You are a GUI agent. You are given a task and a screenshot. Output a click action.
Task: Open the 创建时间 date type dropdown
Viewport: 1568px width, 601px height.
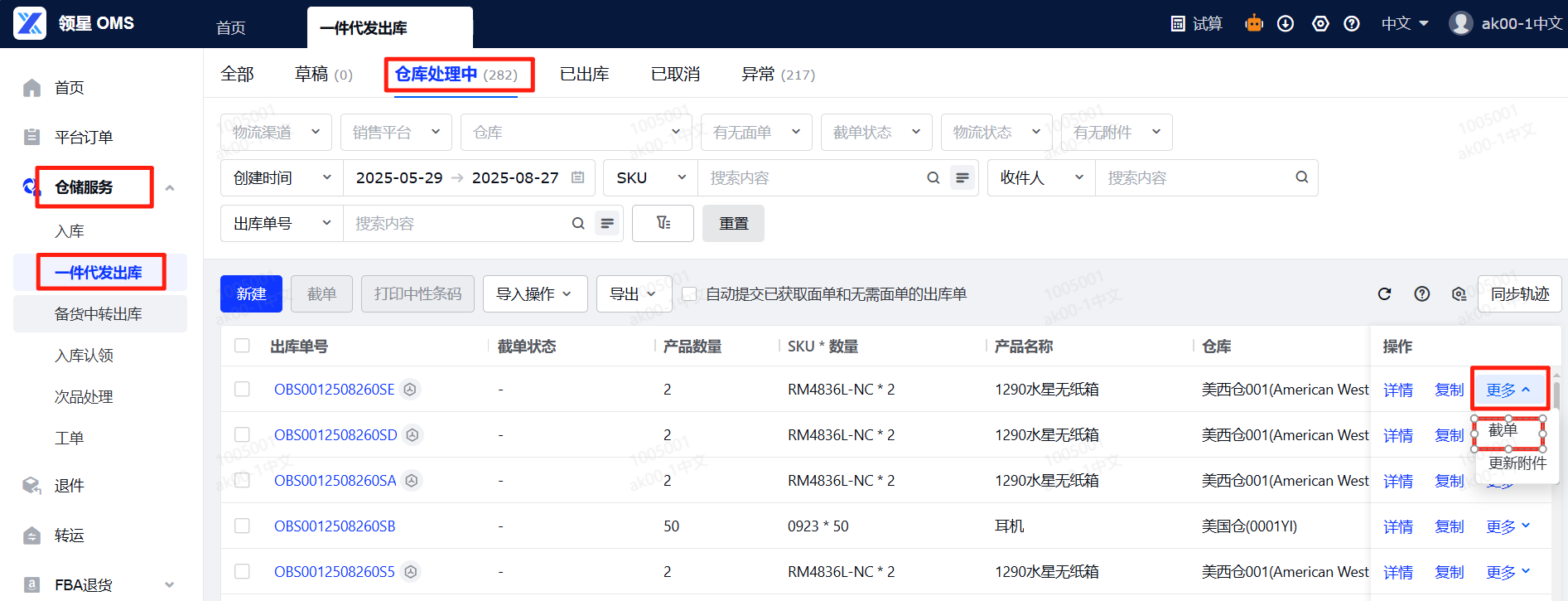(x=282, y=177)
